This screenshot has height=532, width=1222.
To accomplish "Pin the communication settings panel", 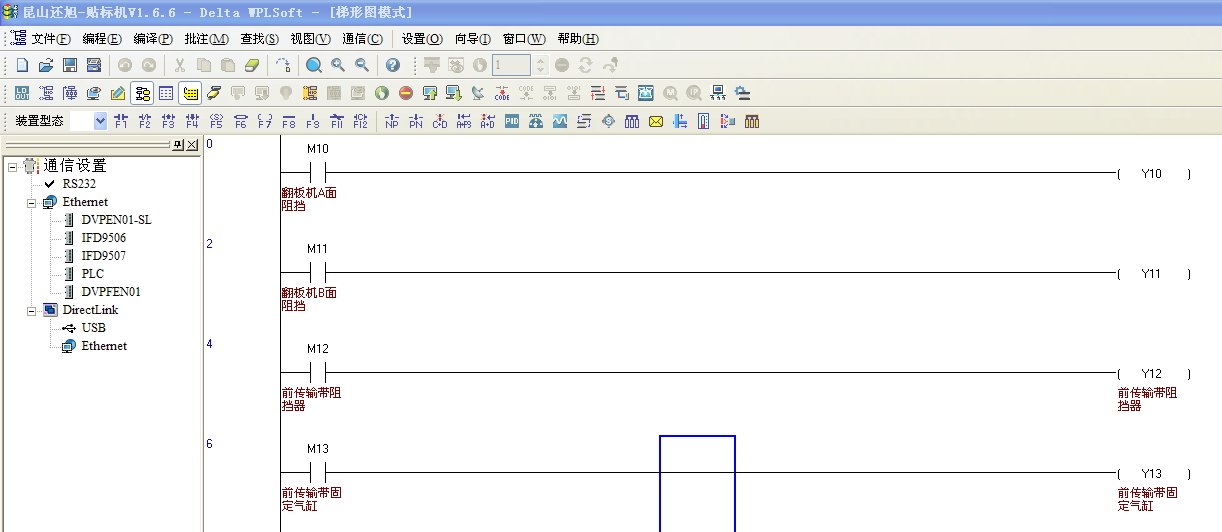I will 178,145.
